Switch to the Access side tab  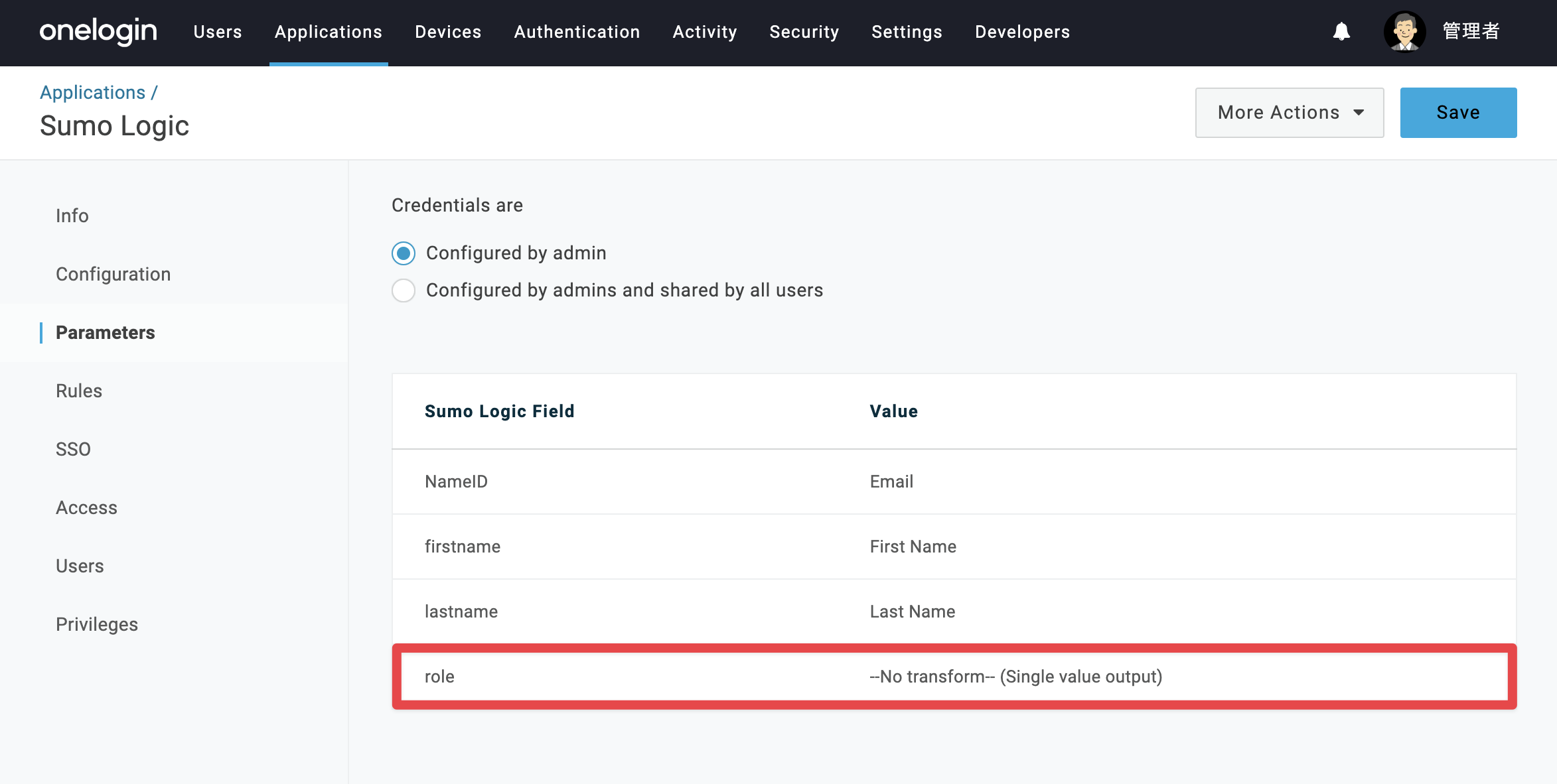tap(86, 508)
